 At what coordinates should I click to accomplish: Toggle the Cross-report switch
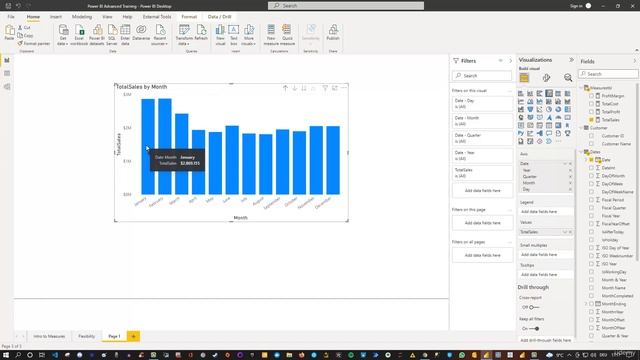533,307
